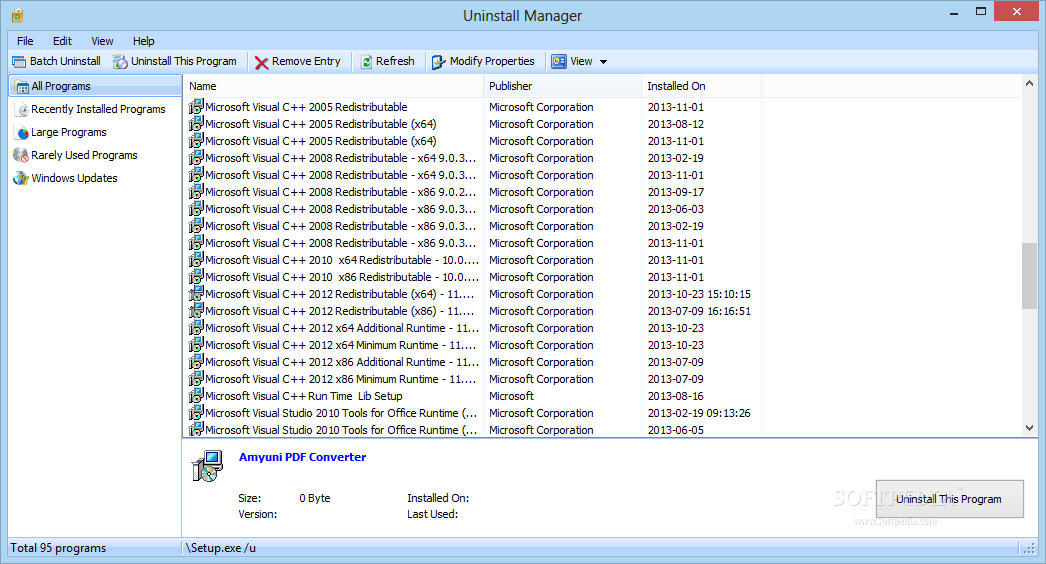Select Visual C++ 2012 x64 Additional Runtime row
This screenshot has width=1046, height=564.
click(x=471, y=328)
